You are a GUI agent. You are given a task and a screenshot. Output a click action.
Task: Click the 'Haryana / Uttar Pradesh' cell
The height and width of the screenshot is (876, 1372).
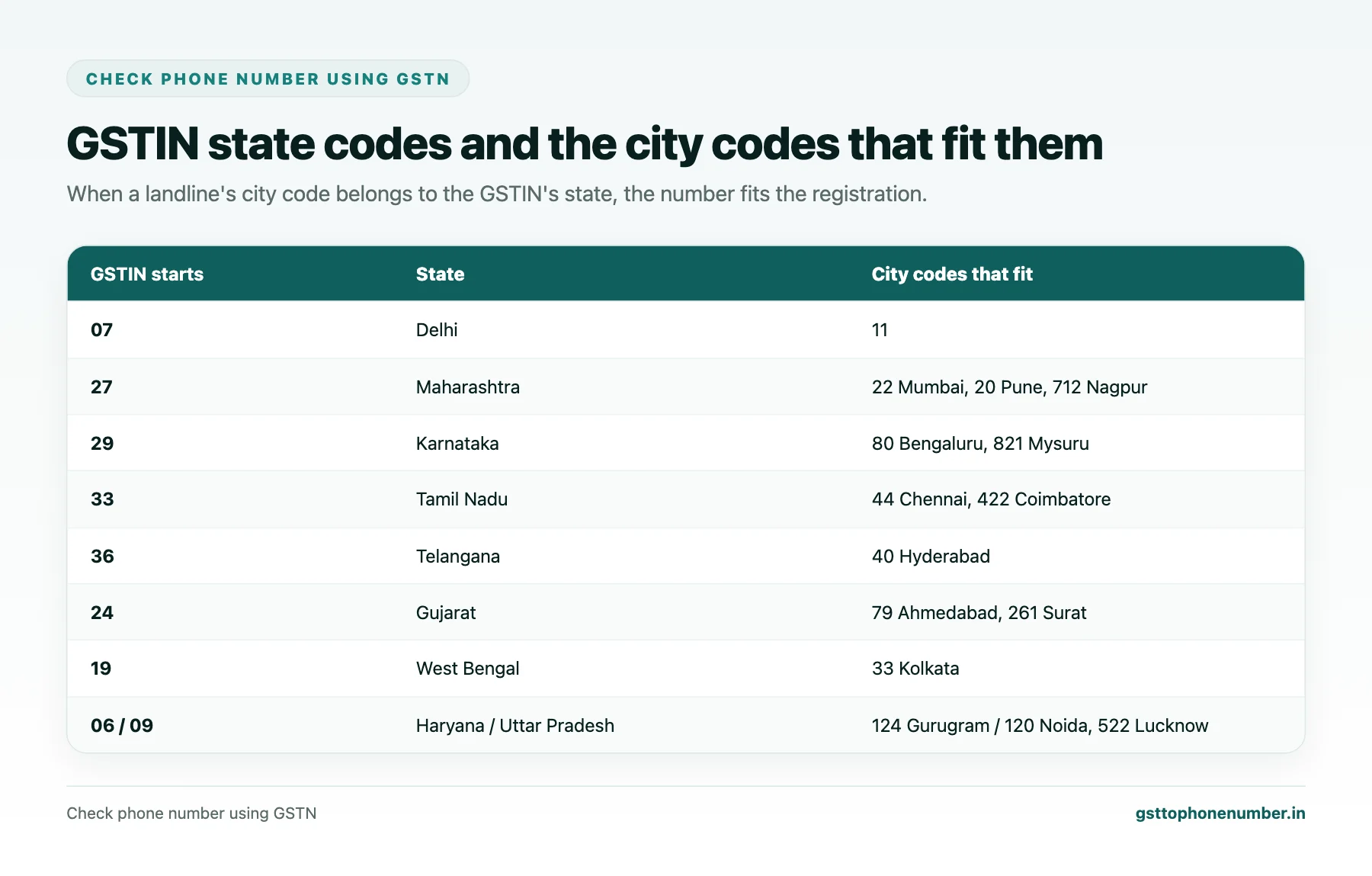pos(515,725)
